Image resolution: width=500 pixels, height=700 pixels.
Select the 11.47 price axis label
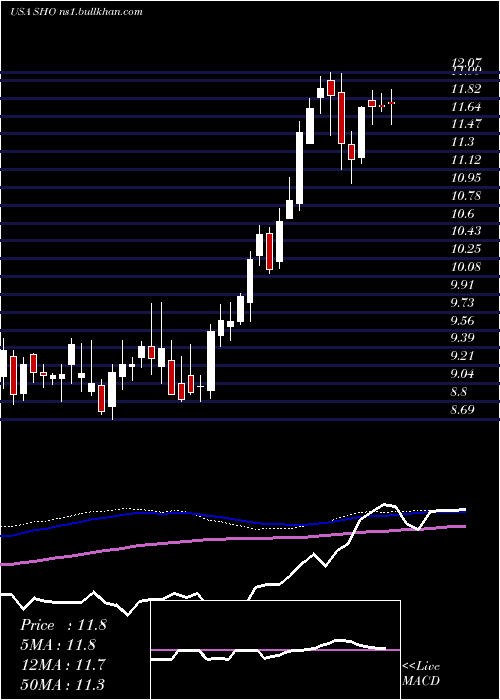tap(466, 124)
